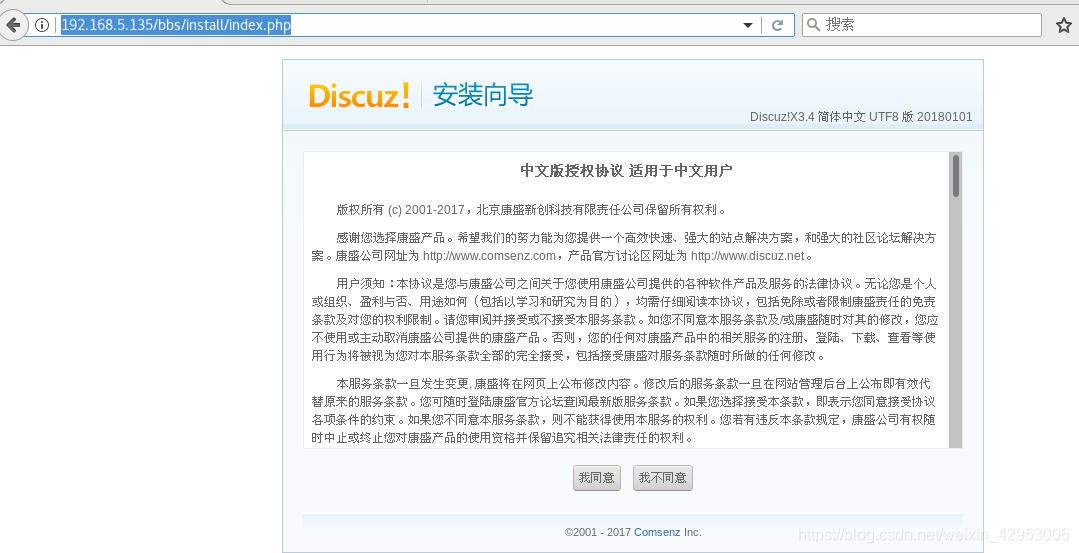
Task: Bookmark this page with the star icon
Action: (x=1063, y=25)
